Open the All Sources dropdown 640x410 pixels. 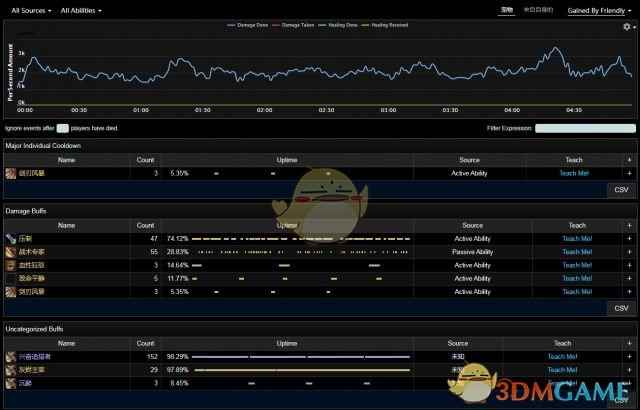(30, 10)
